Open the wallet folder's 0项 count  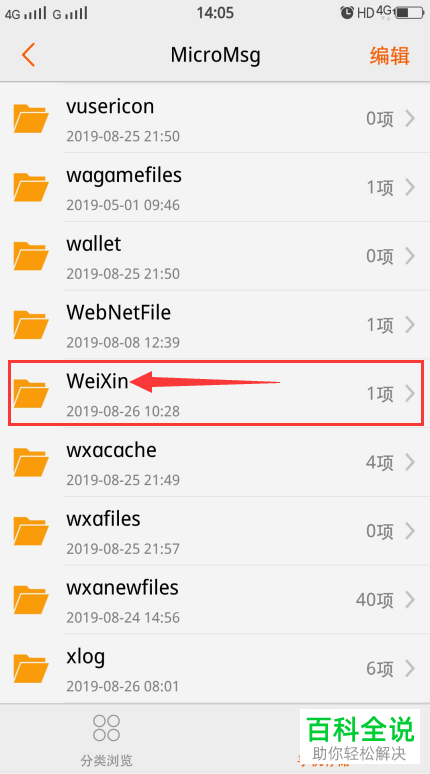[380, 256]
